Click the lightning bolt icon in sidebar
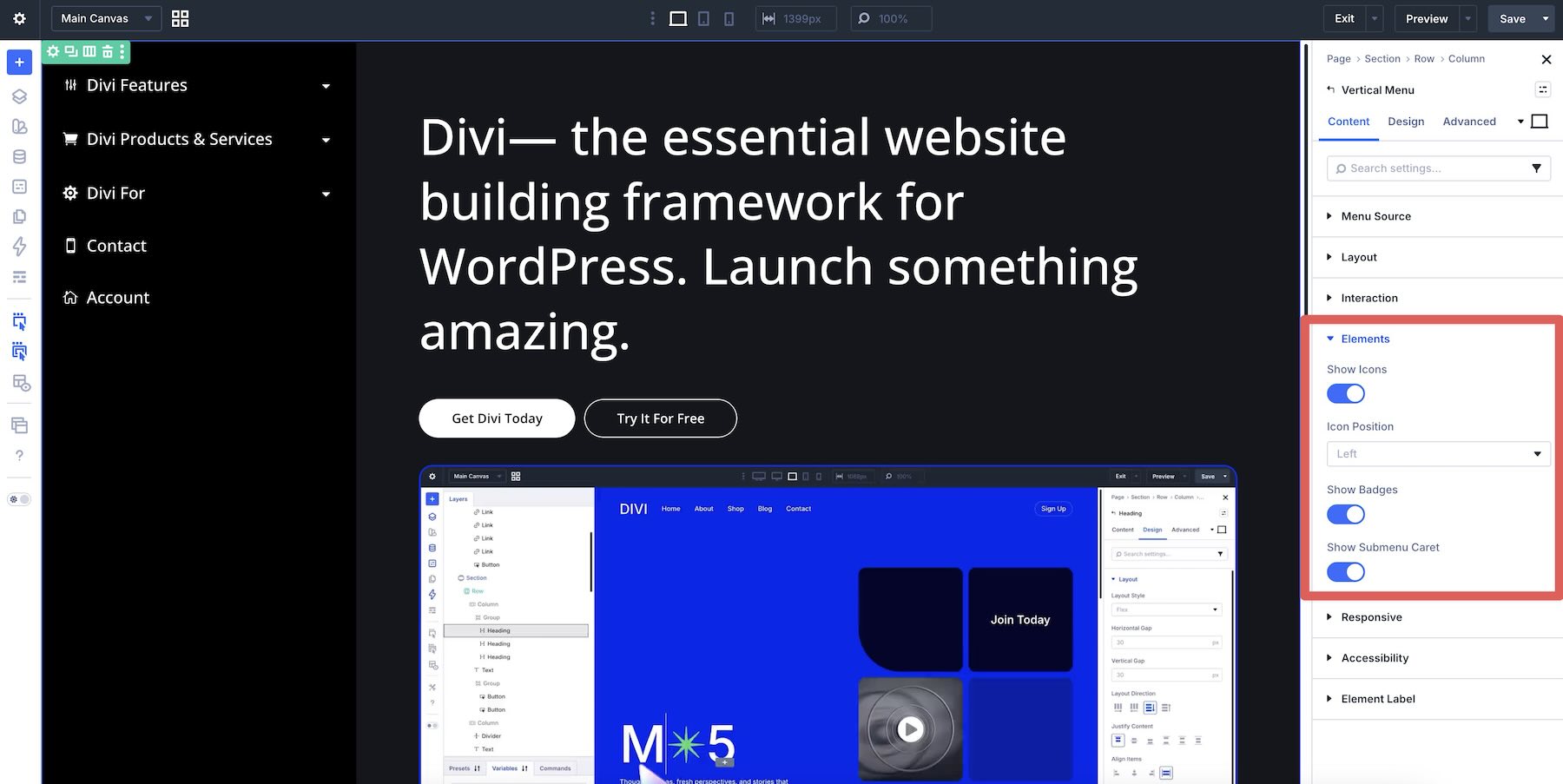This screenshot has height=784, width=1563. [19, 247]
